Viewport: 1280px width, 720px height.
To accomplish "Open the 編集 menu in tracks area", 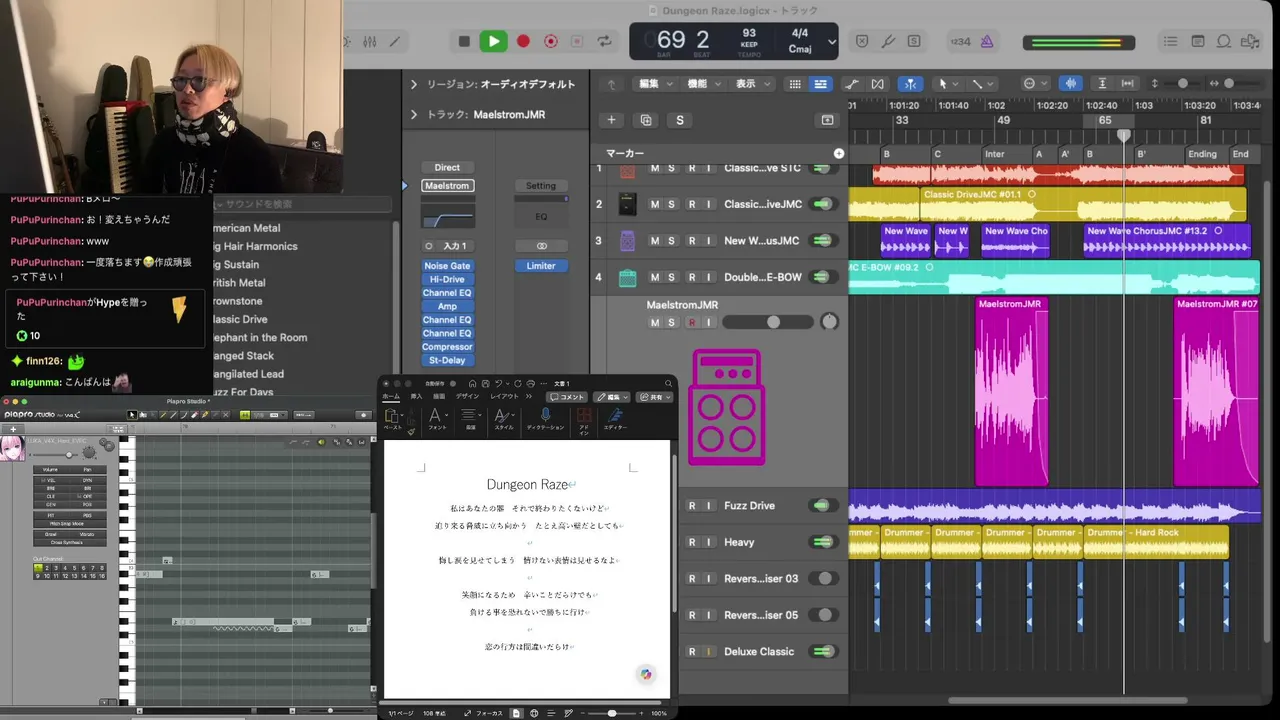I will 654,84.
